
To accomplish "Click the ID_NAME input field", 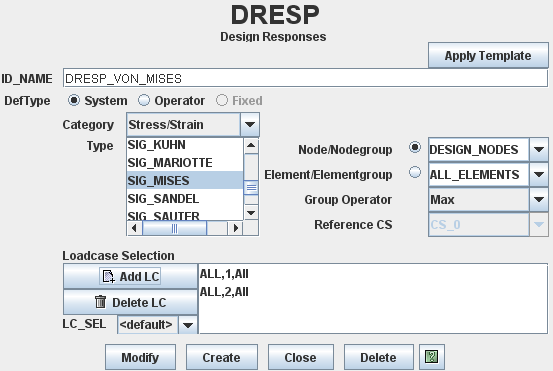I will (305, 78).
